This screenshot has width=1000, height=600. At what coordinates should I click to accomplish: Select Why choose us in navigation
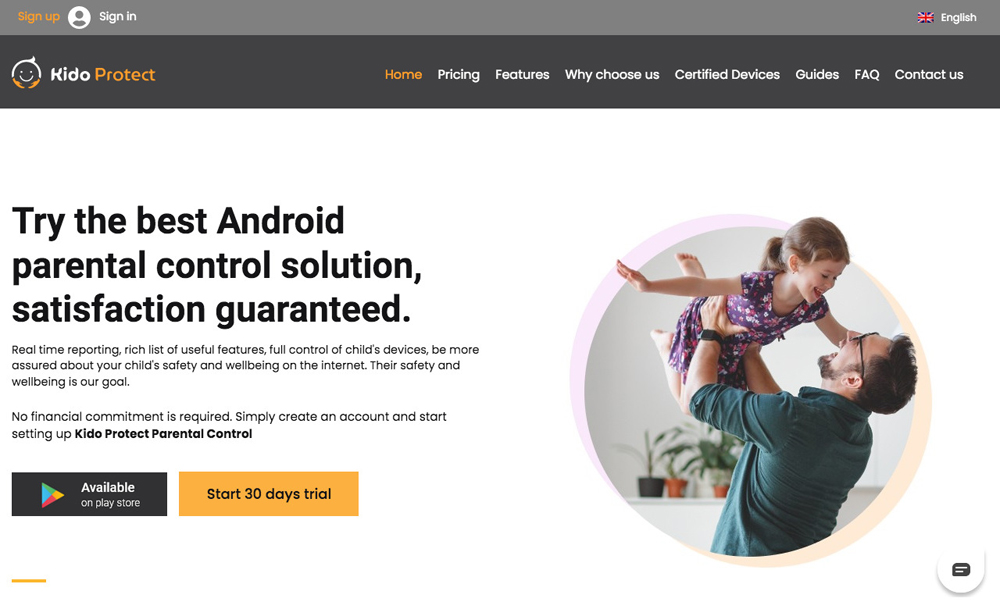(x=612, y=75)
